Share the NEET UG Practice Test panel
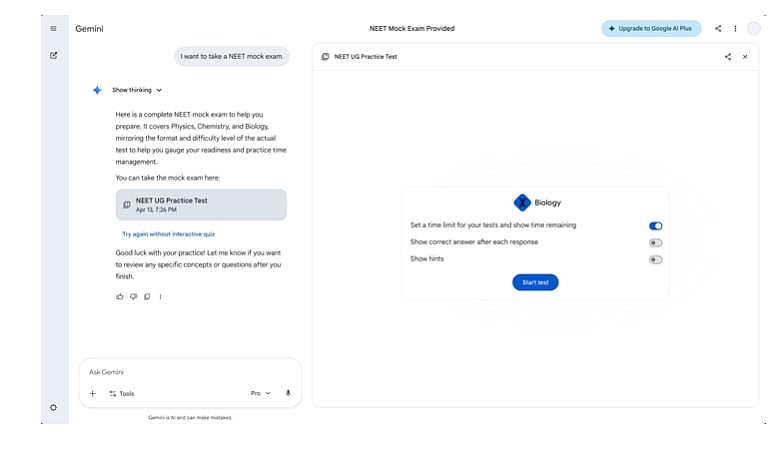 point(727,57)
